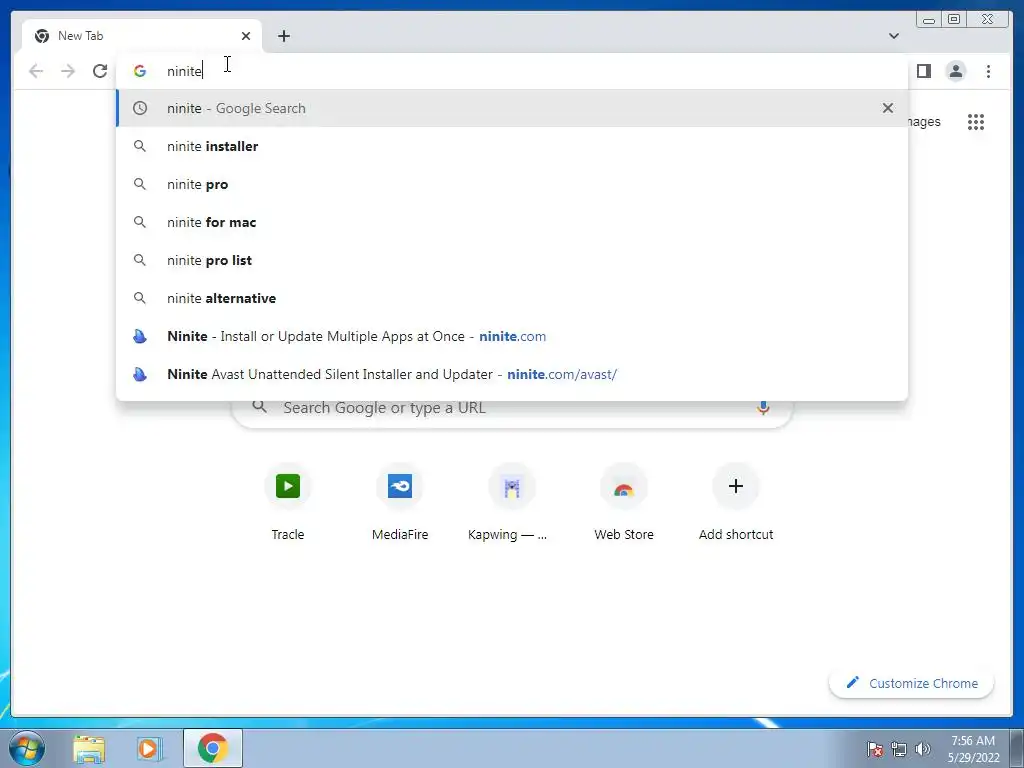This screenshot has width=1024, height=768.
Task: Choose the 'ninite alternative' suggestion
Action: click(512, 298)
